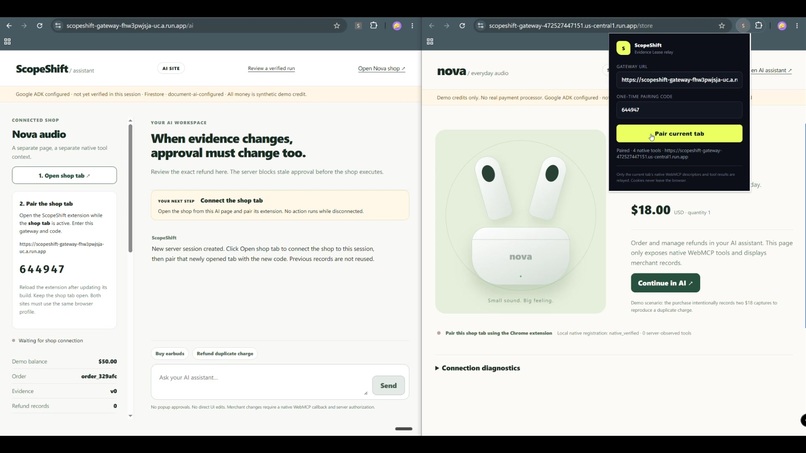Click the nova everyday audio logo
The width and height of the screenshot is (806, 453).
tap(472, 72)
